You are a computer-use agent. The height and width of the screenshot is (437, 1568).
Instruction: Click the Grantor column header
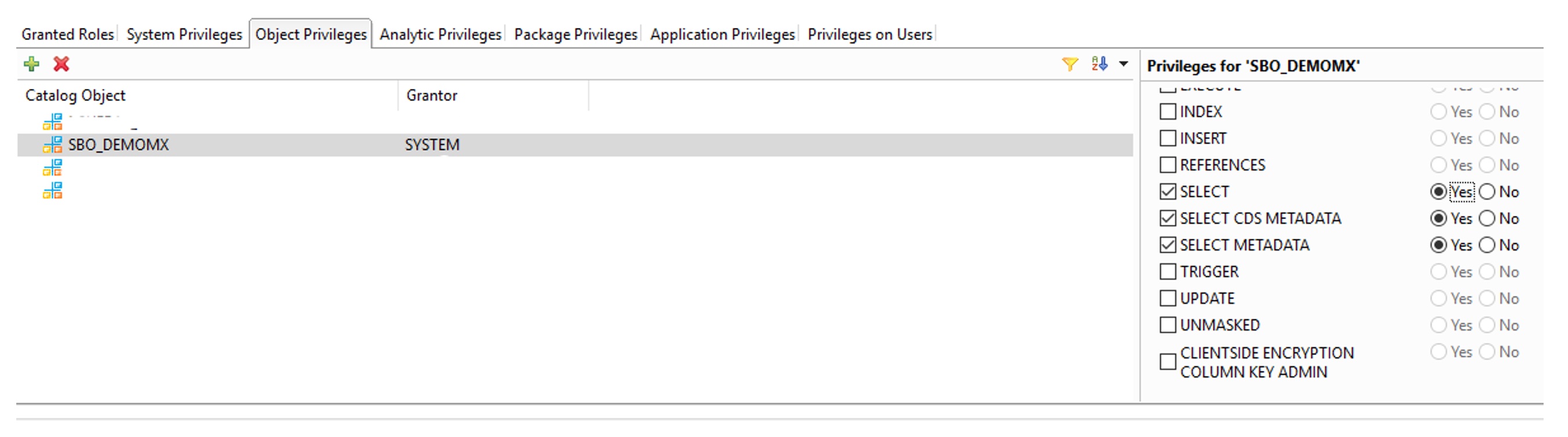pyautogui.click(x=432, y=95)
